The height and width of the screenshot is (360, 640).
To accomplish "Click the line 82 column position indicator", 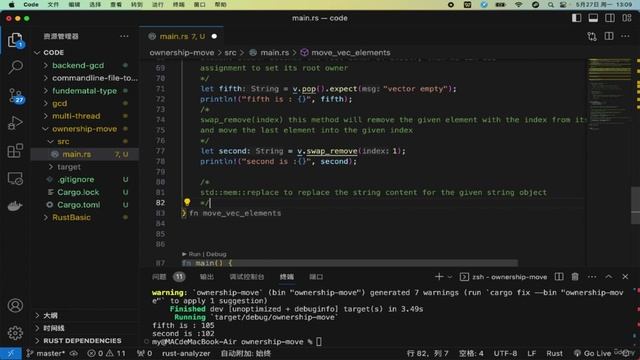I will tap(427, 353).
